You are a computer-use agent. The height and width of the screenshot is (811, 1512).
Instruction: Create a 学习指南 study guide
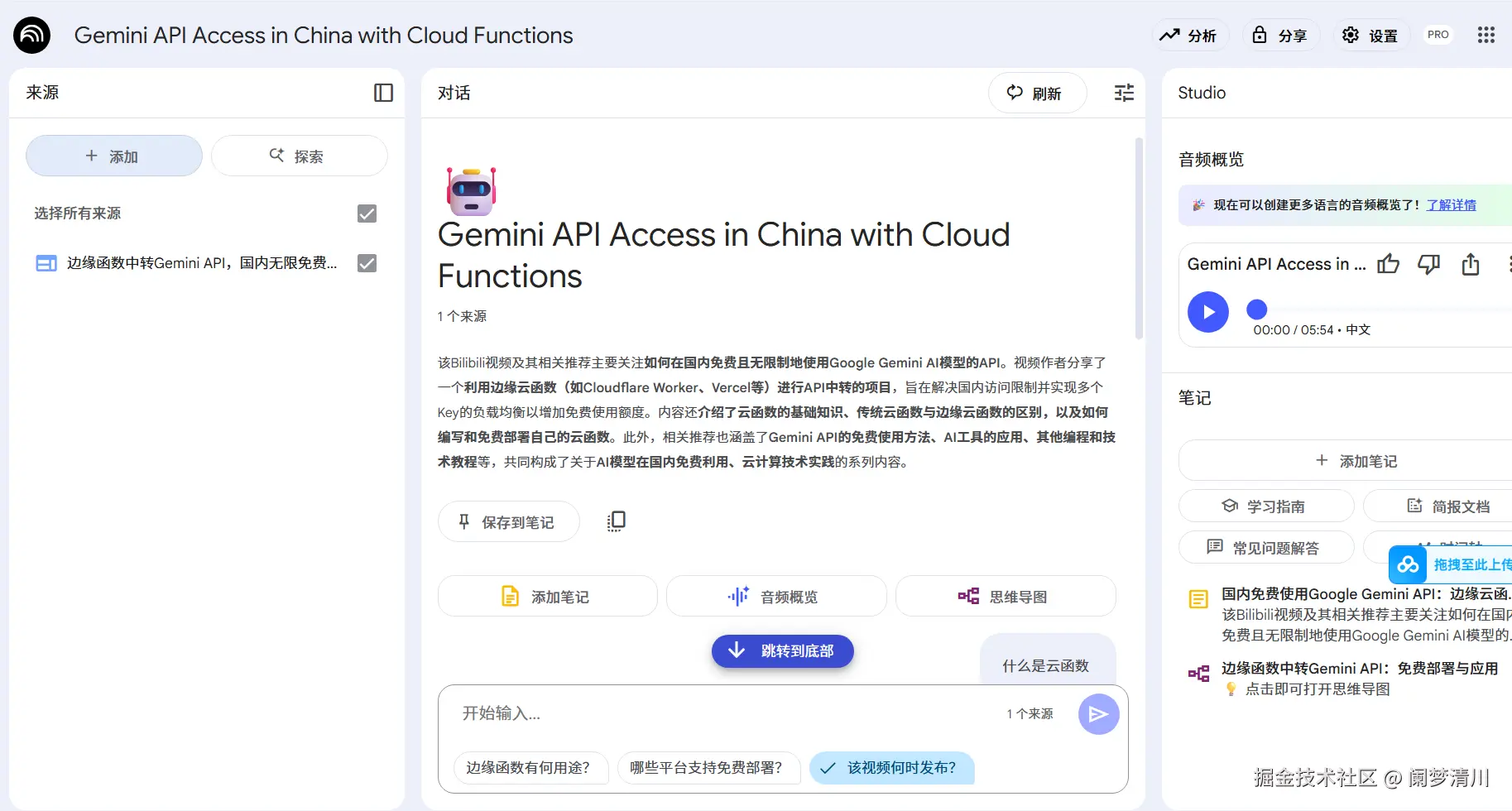click(x=1266, y=506)
